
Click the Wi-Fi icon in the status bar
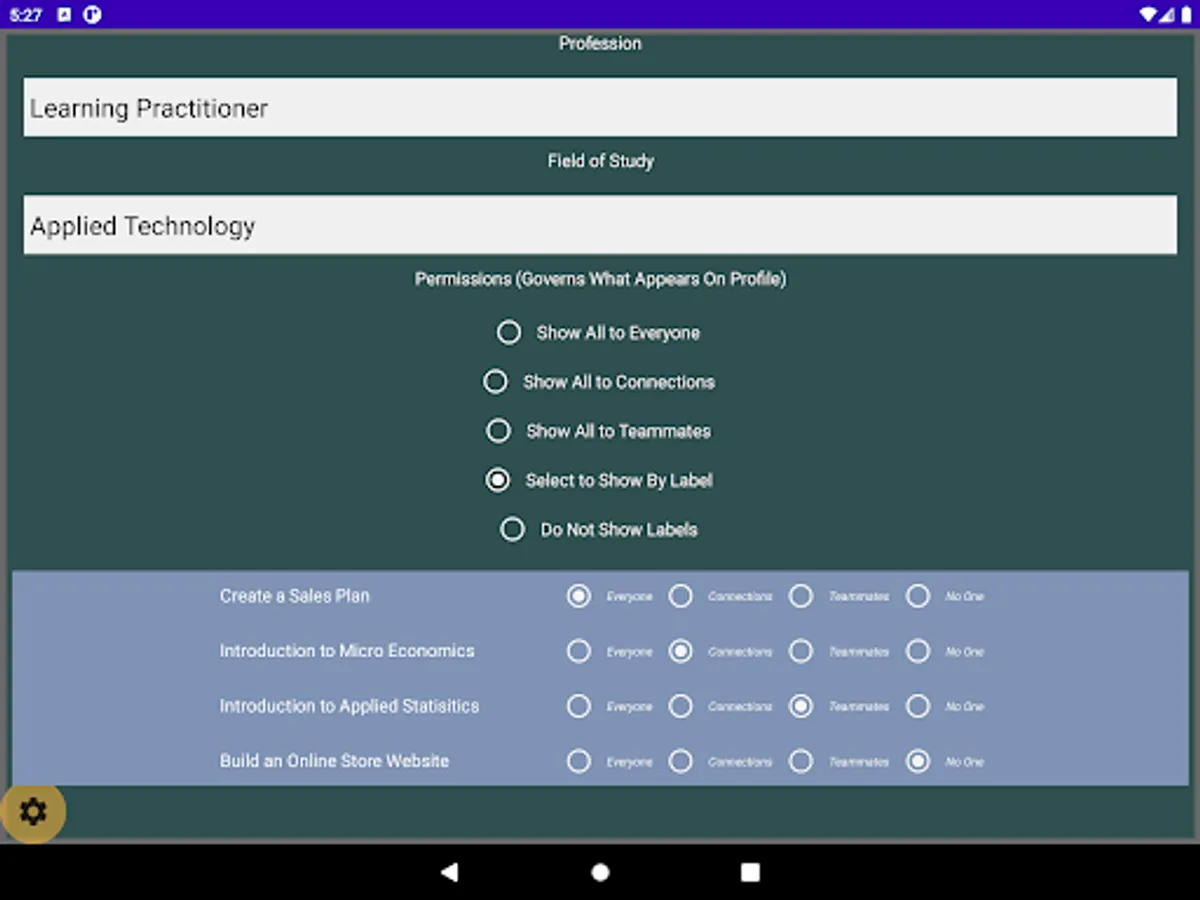click(x=1146, y=15)
